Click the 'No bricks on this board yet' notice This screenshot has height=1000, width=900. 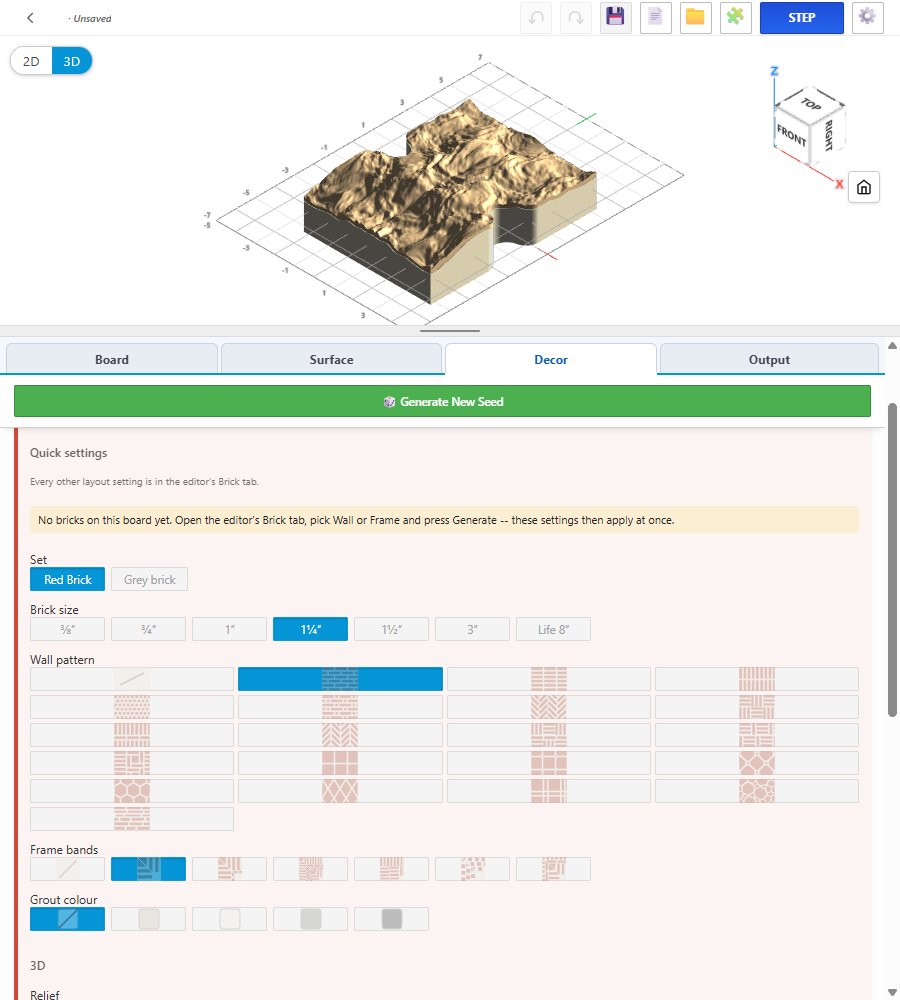click(x=444, y=520)
